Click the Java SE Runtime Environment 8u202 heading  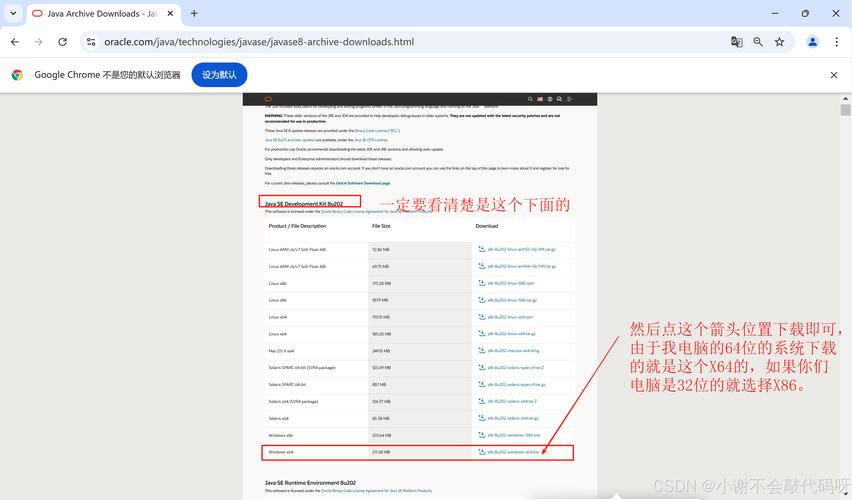point(310,483)
